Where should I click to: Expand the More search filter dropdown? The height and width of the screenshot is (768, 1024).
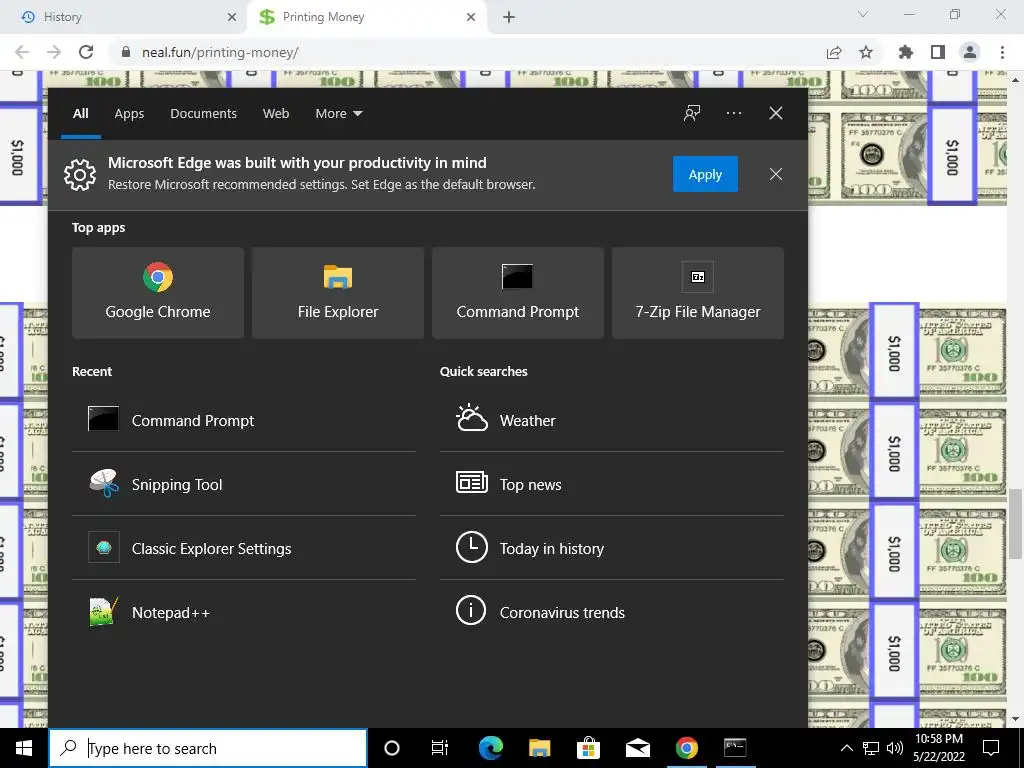(x=338, y=114)
